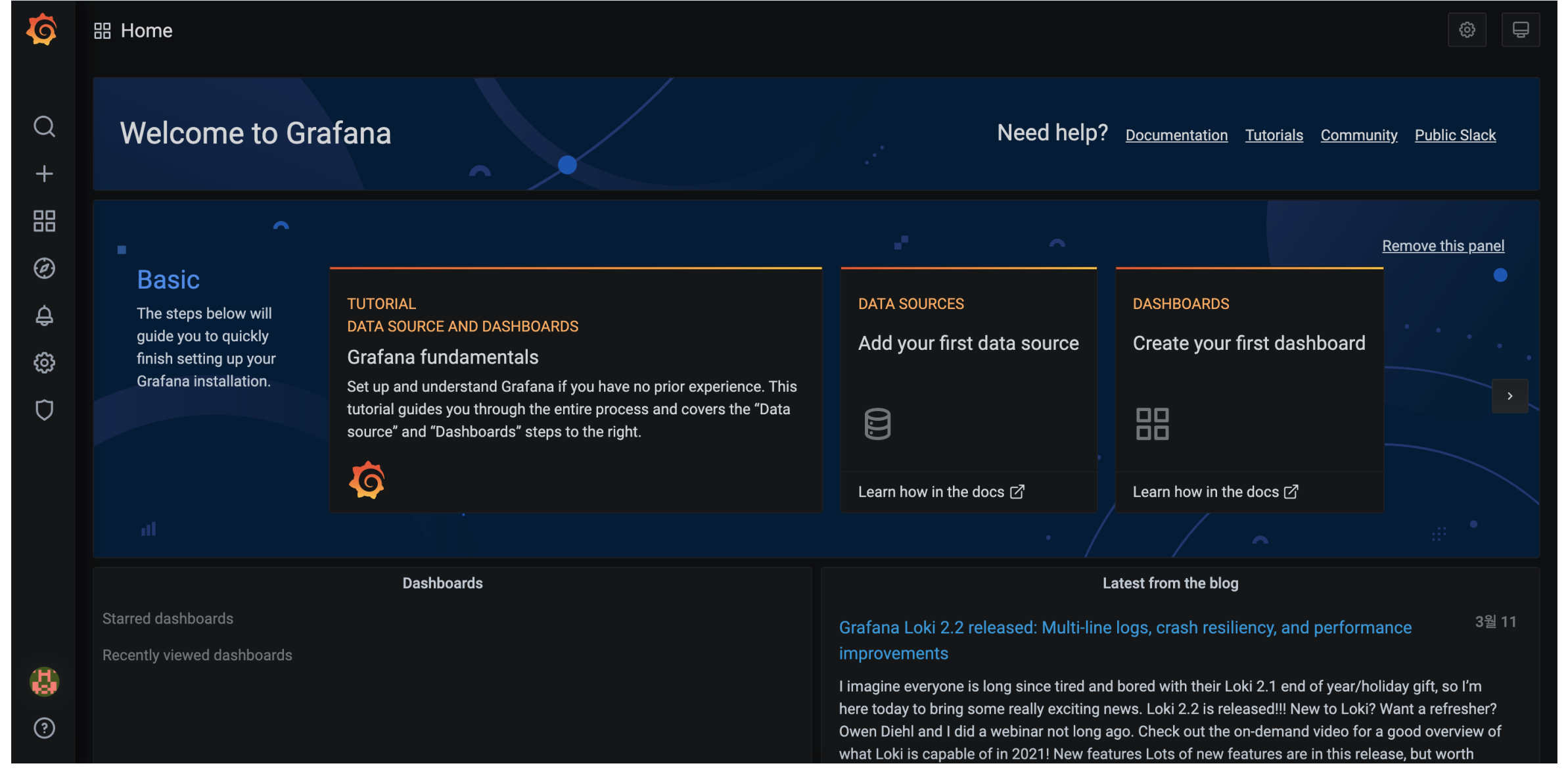Open the Documentation link
The height and width of the screenshot is (772, 1568).
[1176, 135]
